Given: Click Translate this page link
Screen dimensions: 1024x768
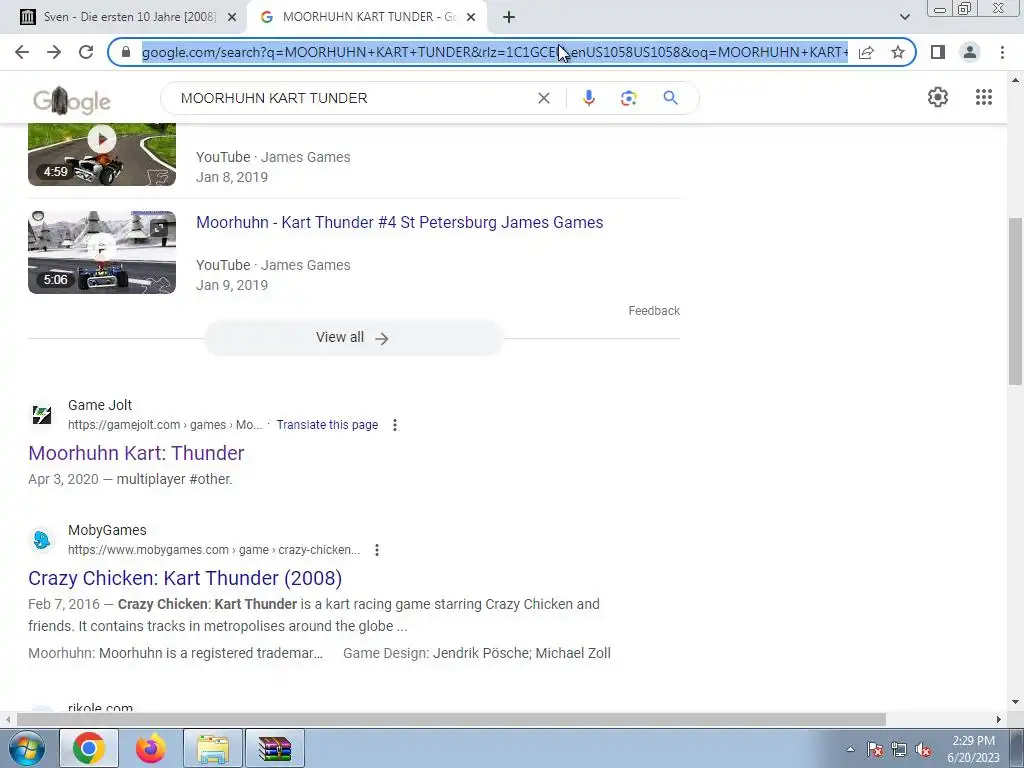Looking at the screenshot, I should tap(327, 425).
